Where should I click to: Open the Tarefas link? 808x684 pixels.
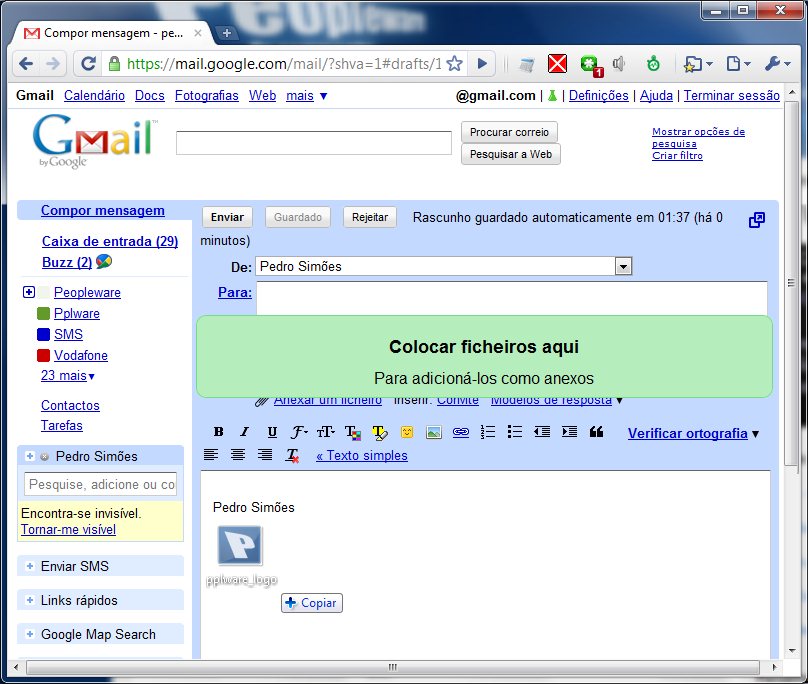coord(62,426)
